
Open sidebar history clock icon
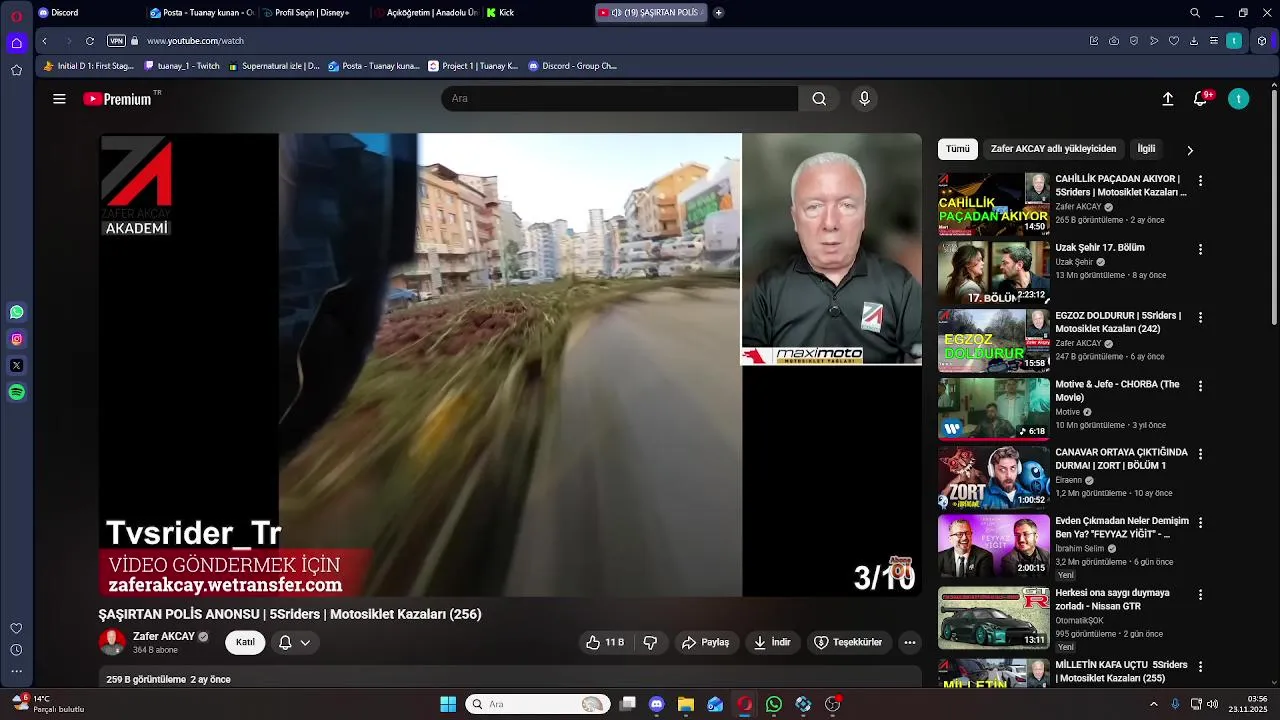[x=16, y=650]
